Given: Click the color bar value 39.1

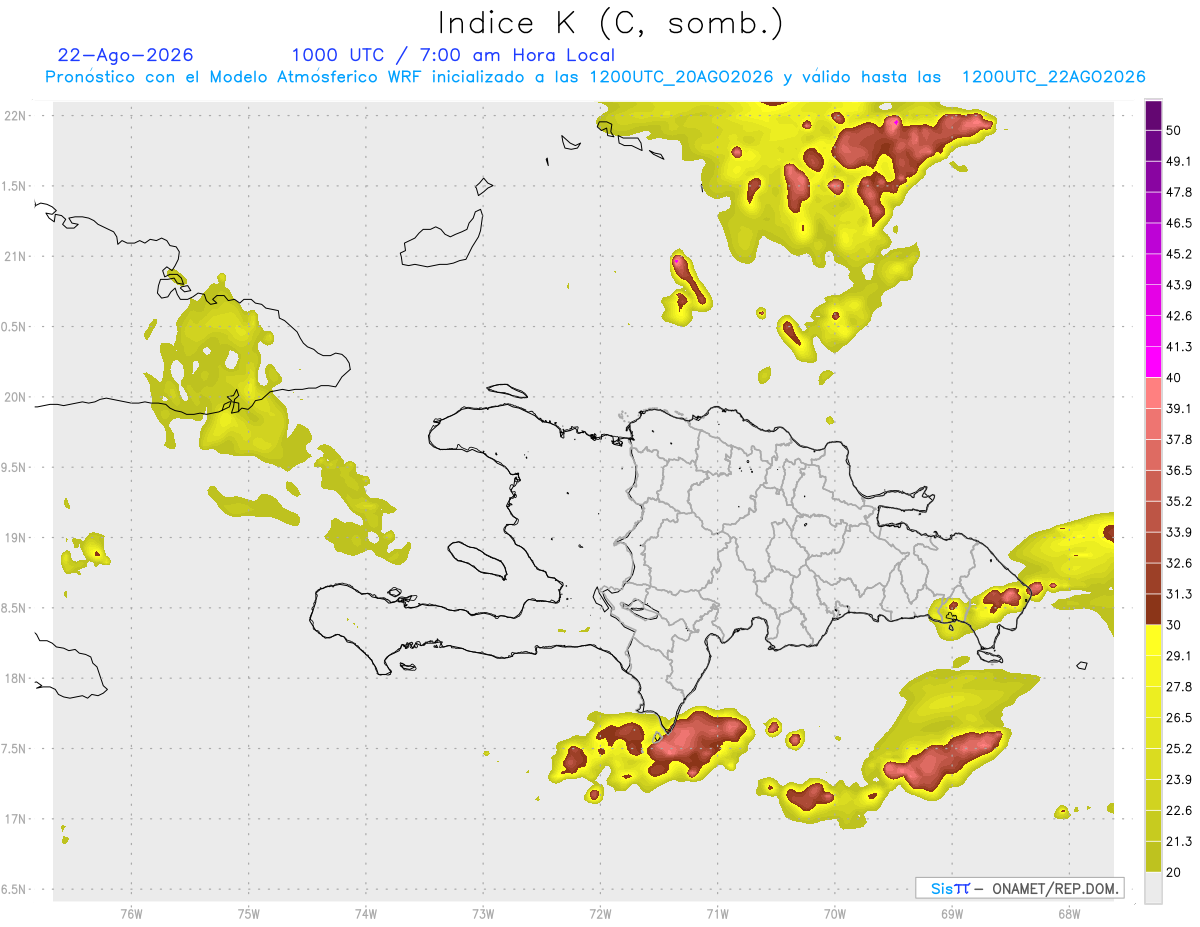Looking at the screenshot, I should (1178, 408).
